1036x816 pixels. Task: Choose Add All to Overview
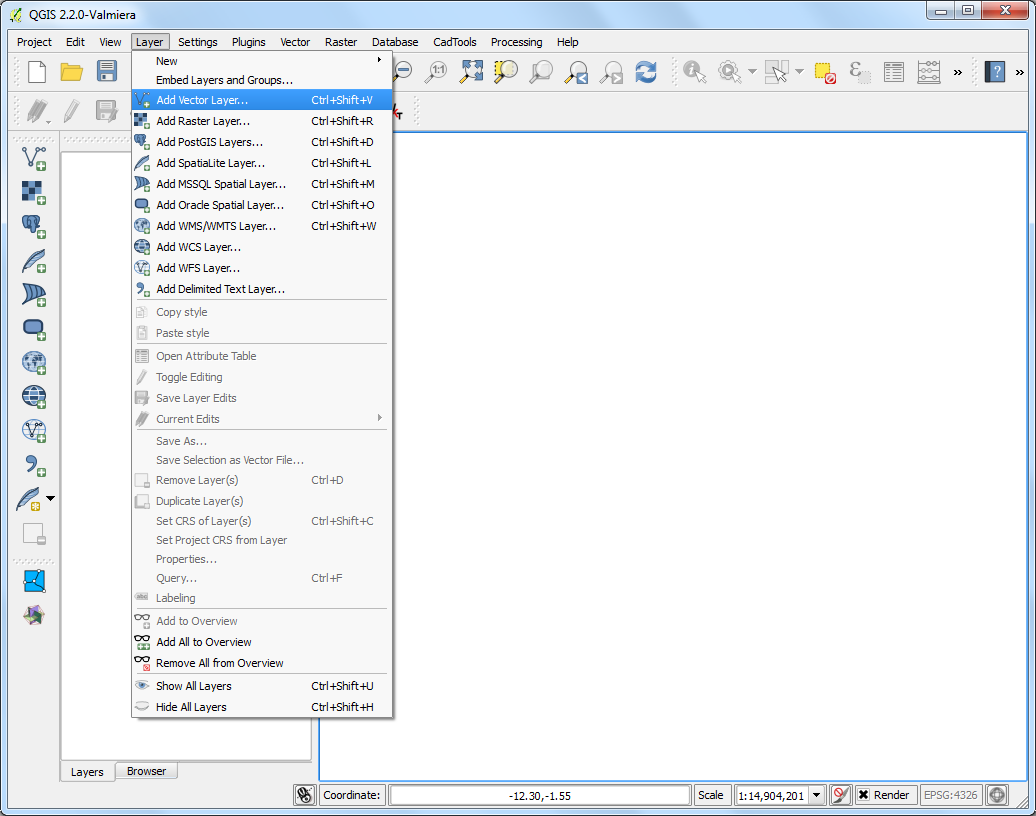[262, 642]
